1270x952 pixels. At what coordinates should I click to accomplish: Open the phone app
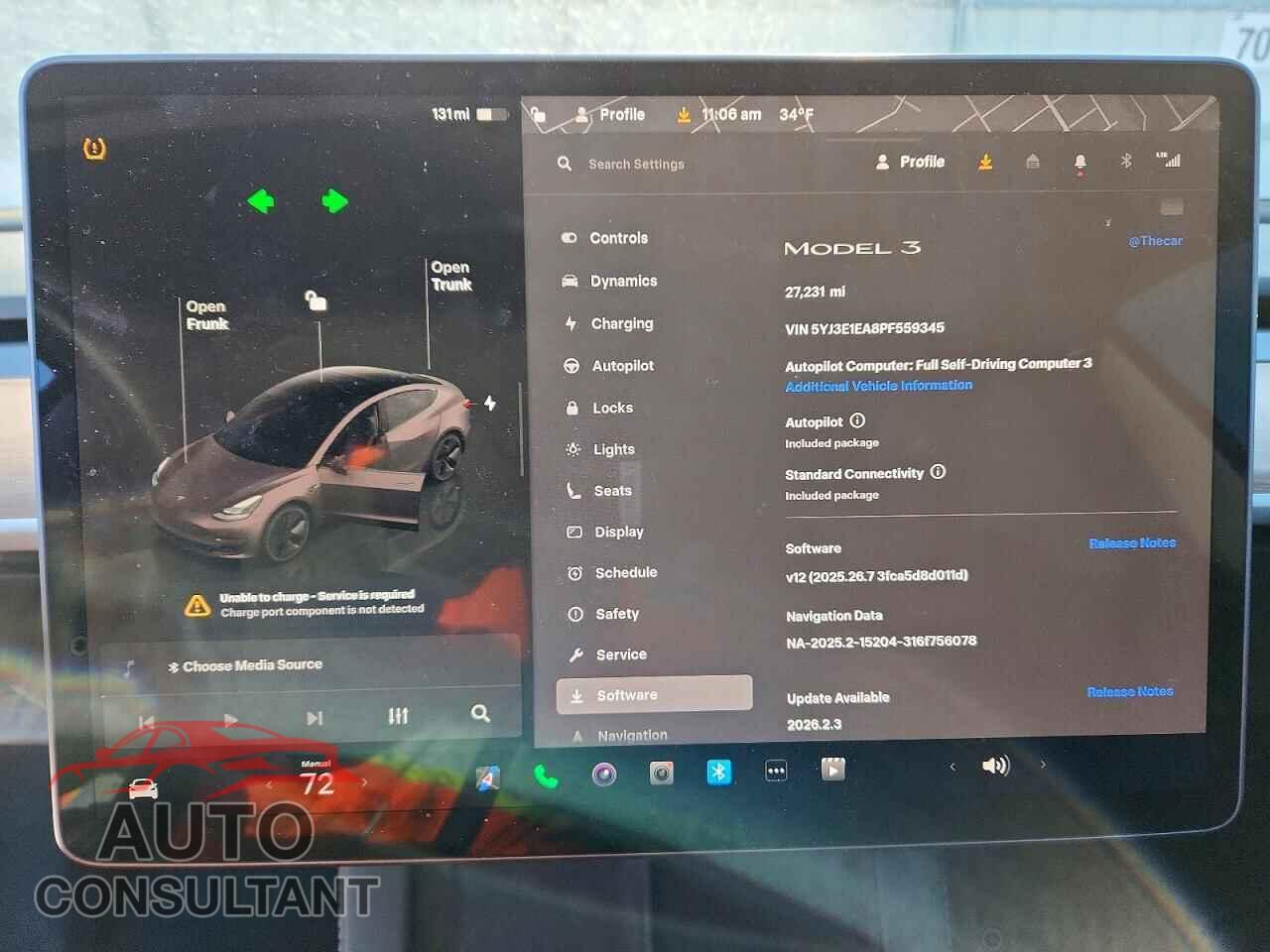(x=546, y=775)
